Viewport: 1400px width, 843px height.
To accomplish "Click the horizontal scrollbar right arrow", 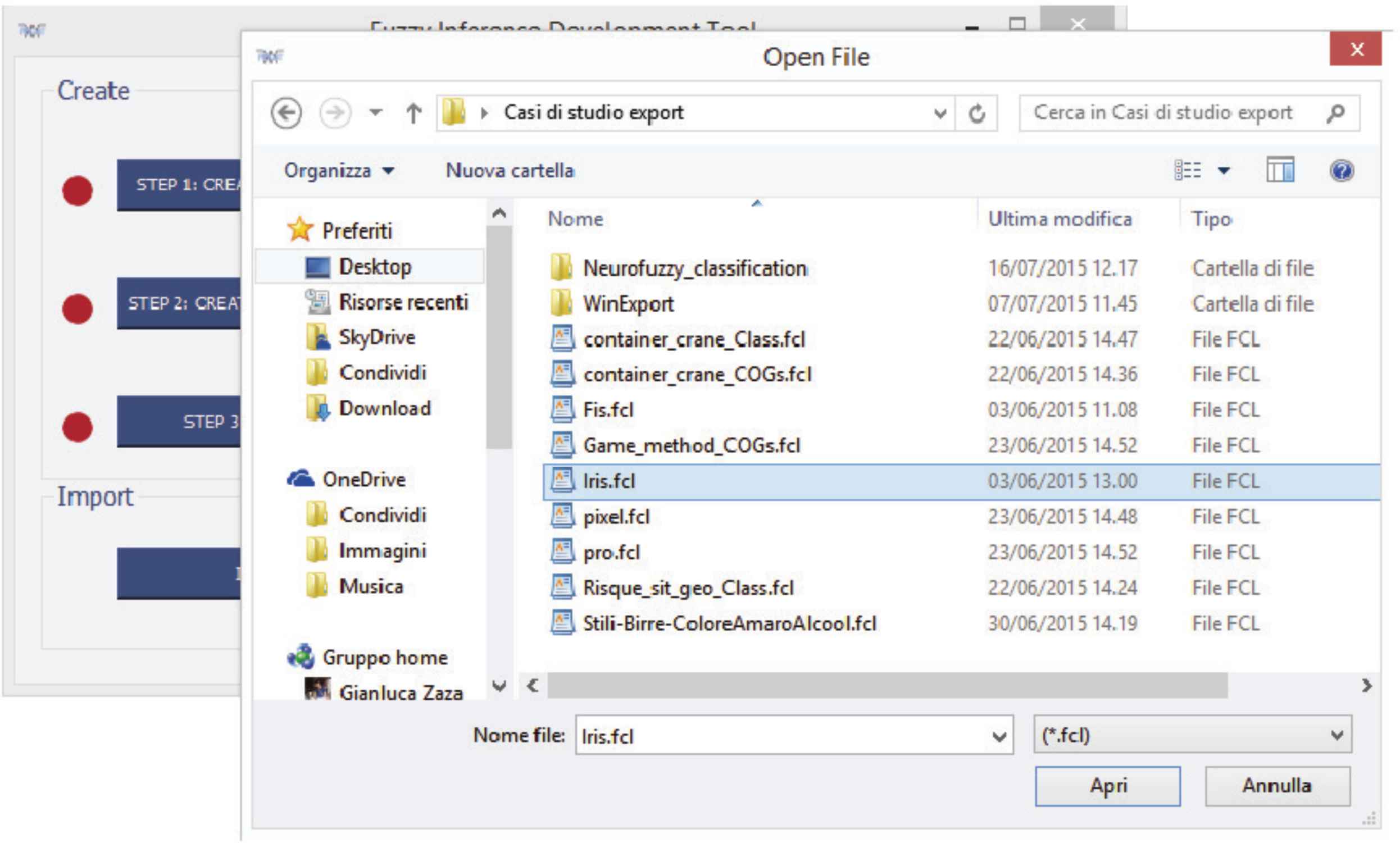I will coord(1366,686).
